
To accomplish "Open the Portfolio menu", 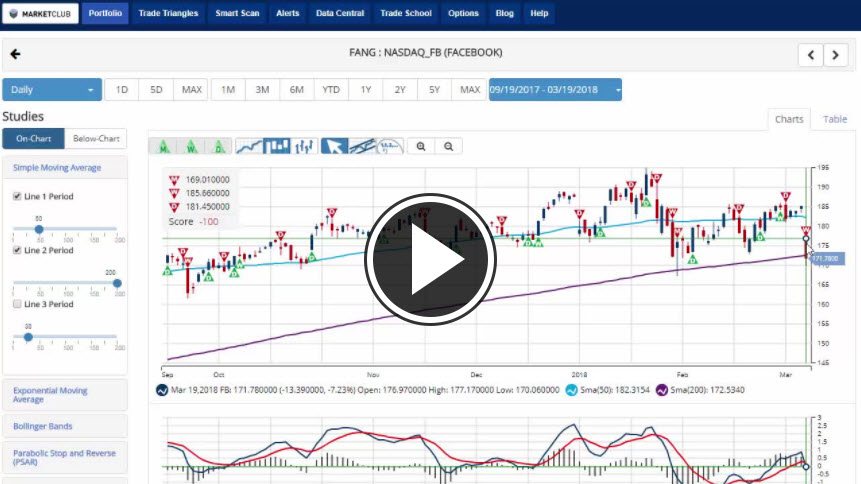I will 105,13.
